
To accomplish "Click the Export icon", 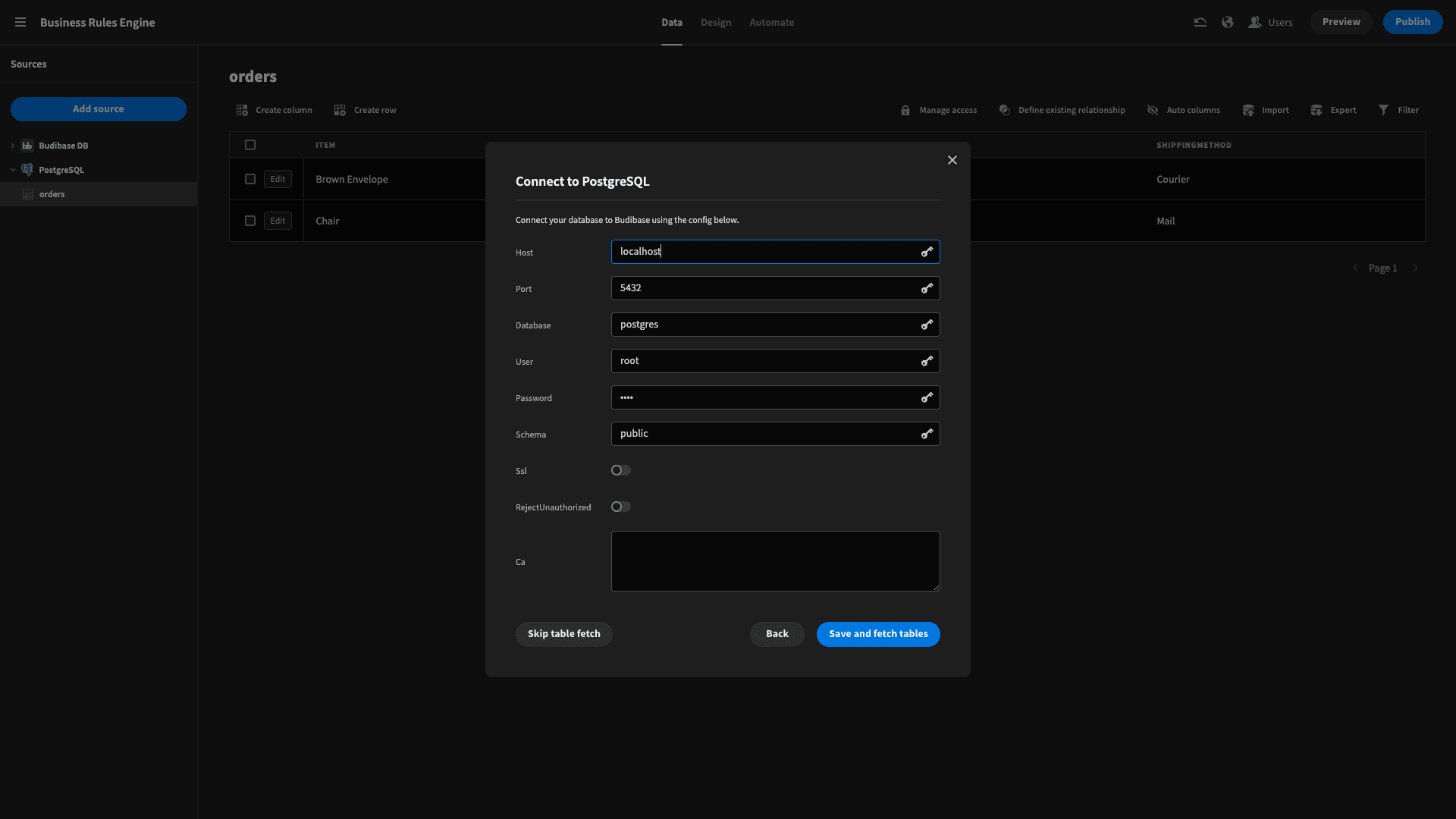I will click(x=1316, y=110).
